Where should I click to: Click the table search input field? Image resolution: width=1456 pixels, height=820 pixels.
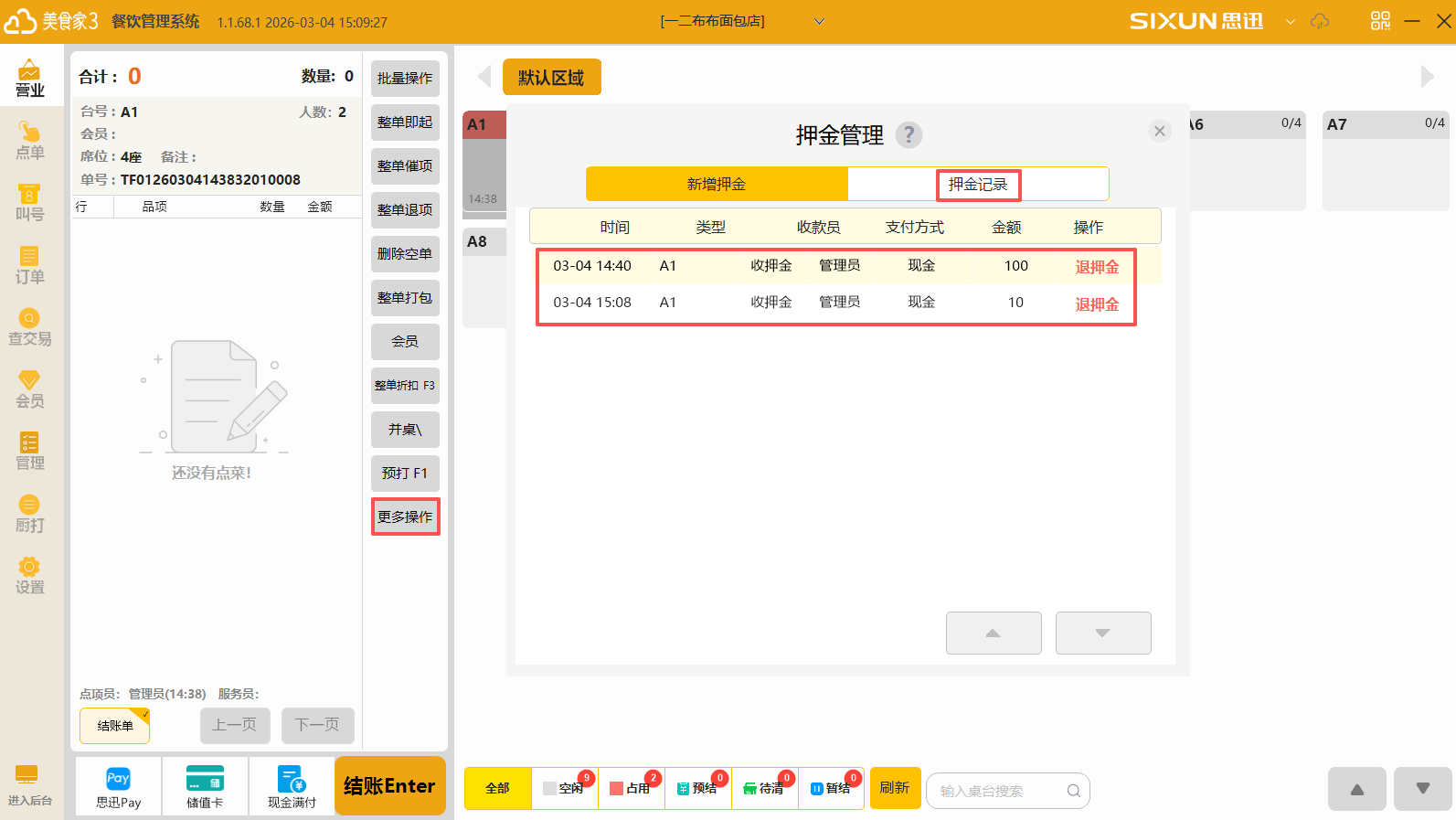(x=1001, y=791)
